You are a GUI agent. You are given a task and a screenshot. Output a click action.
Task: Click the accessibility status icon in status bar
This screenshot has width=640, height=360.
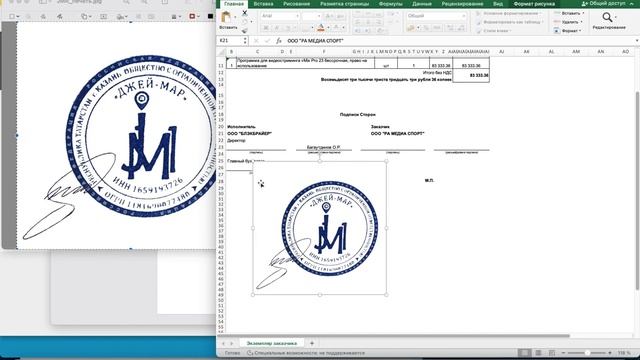250,353
